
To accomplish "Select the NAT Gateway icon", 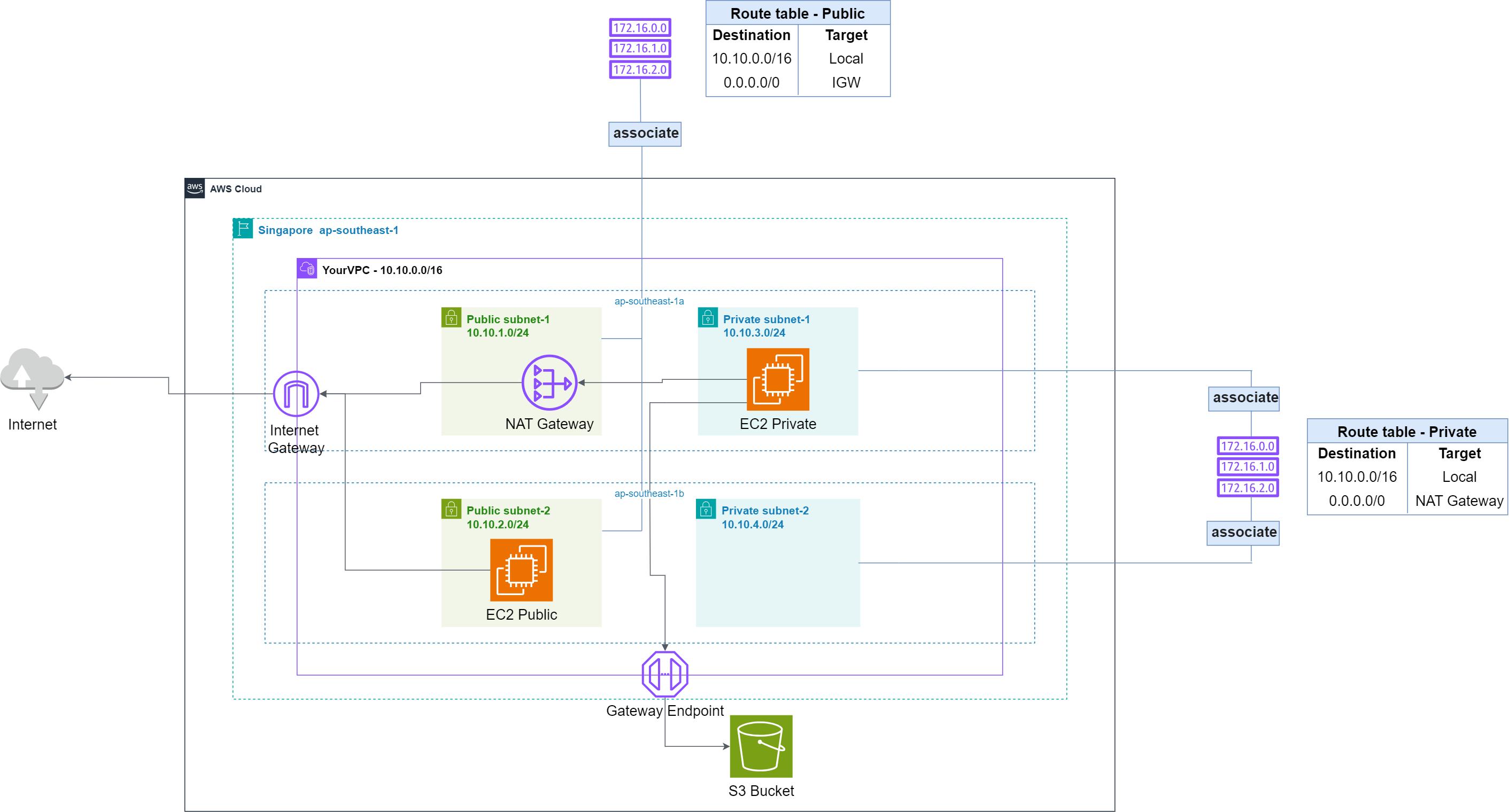I will [549, 383].
